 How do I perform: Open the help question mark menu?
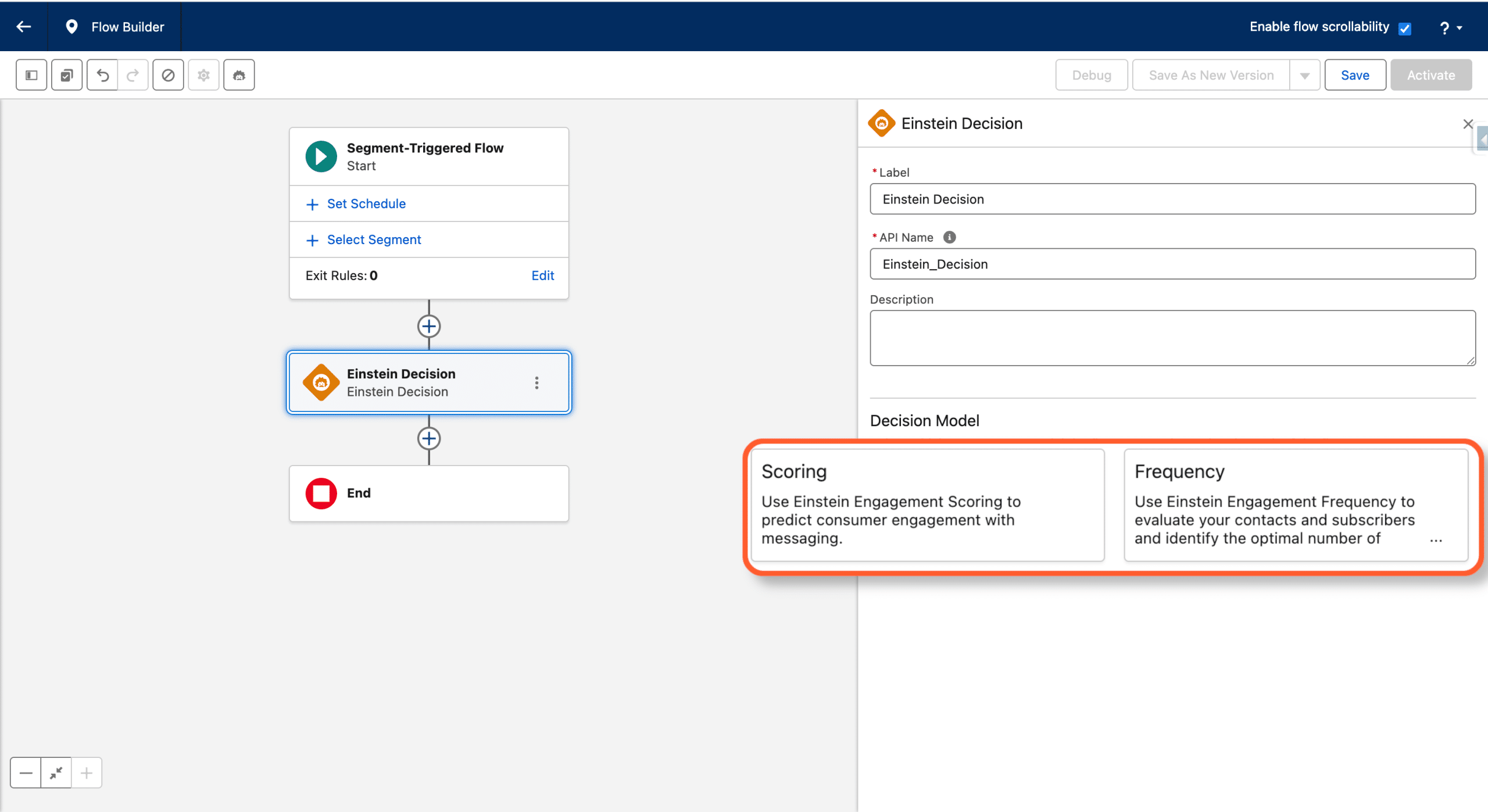pos(1450,28)
